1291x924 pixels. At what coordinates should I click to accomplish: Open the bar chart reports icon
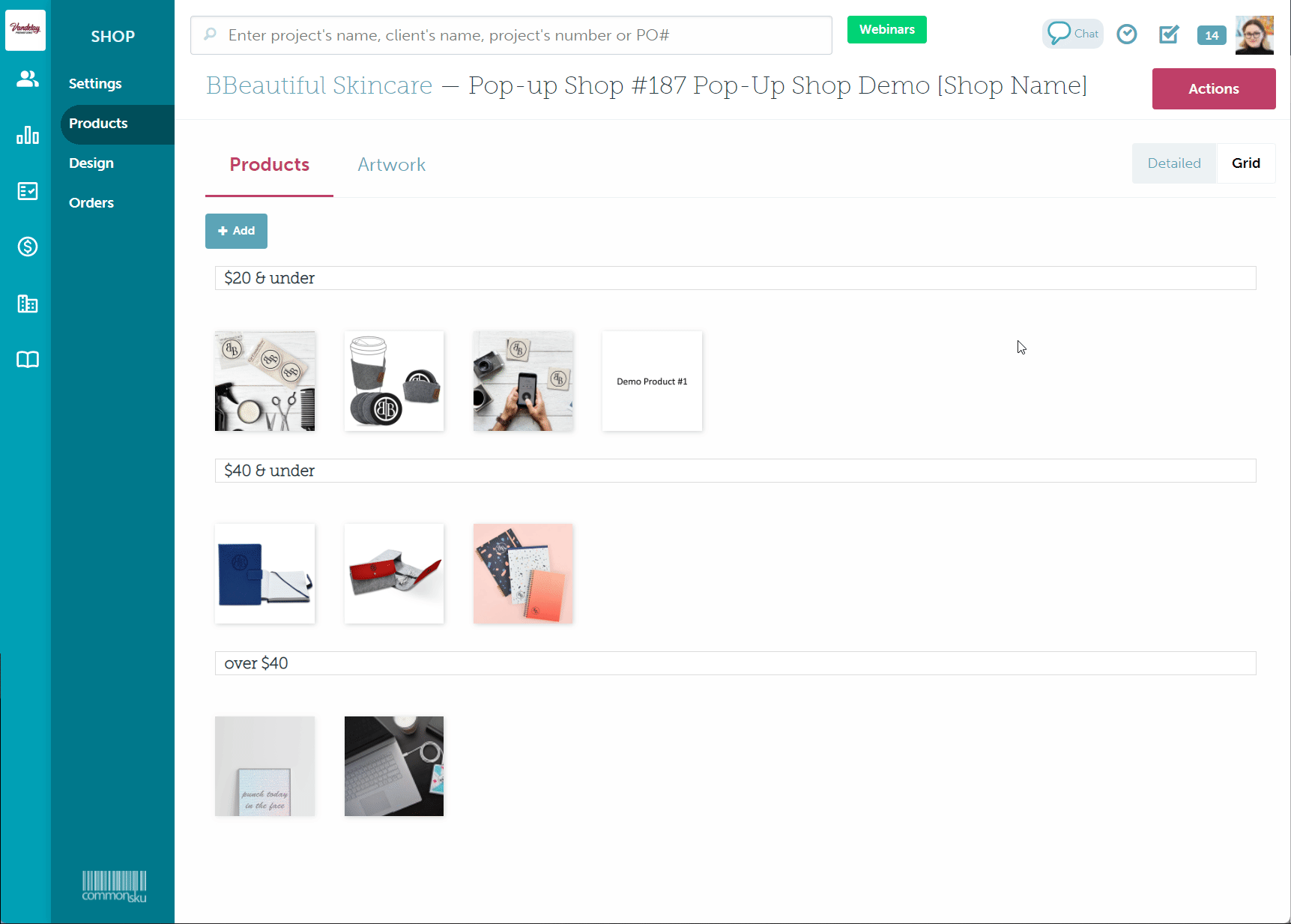[28, 135]
